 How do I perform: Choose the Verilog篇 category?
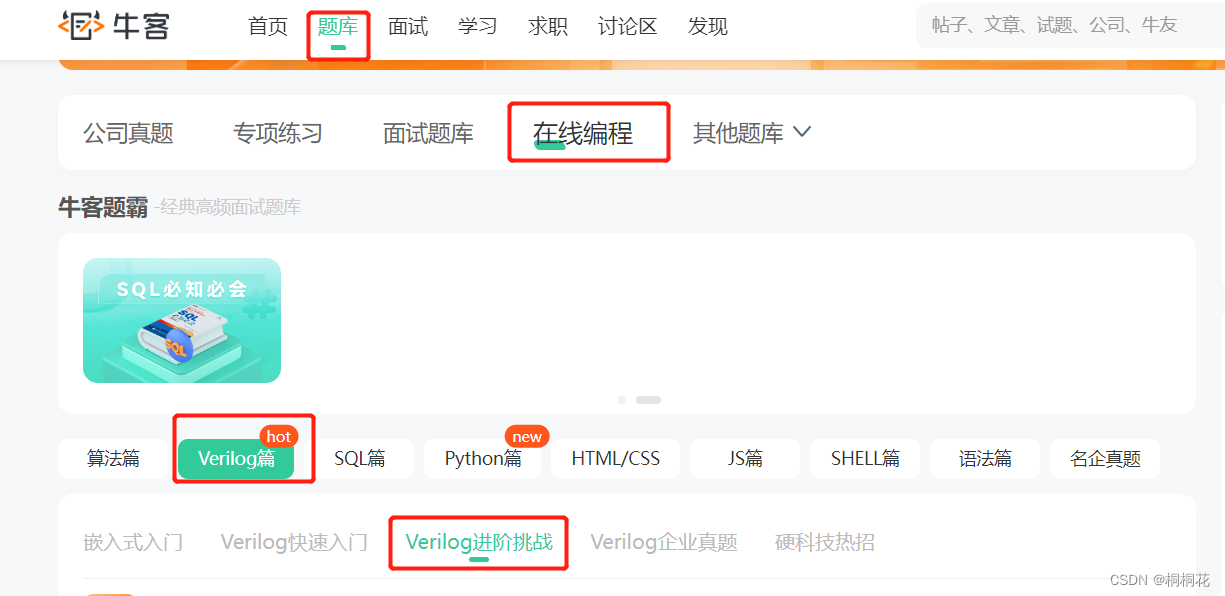tap(236, 459)
